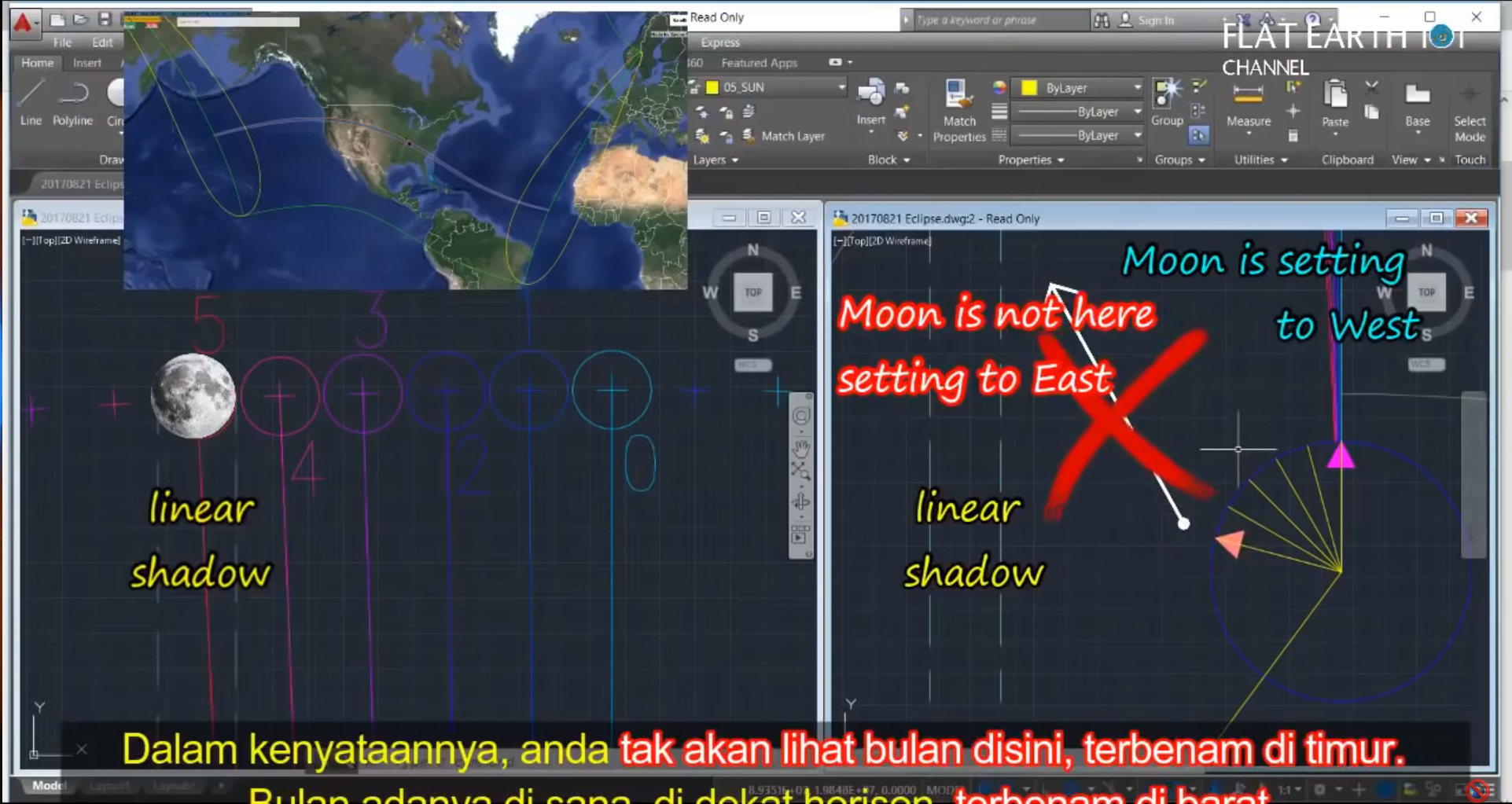The width and height of the screenshot is (1512, 804).
Task: Click the yellow ByLayer color swatch
Action: [1028, 88]
